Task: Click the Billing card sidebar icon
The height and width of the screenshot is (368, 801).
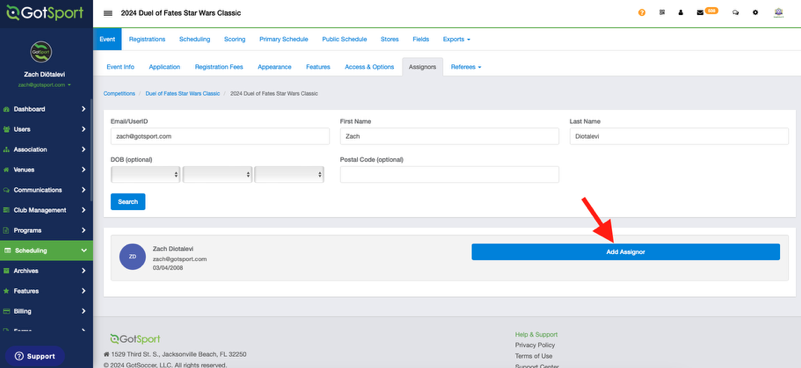Action: pos(6,311)
